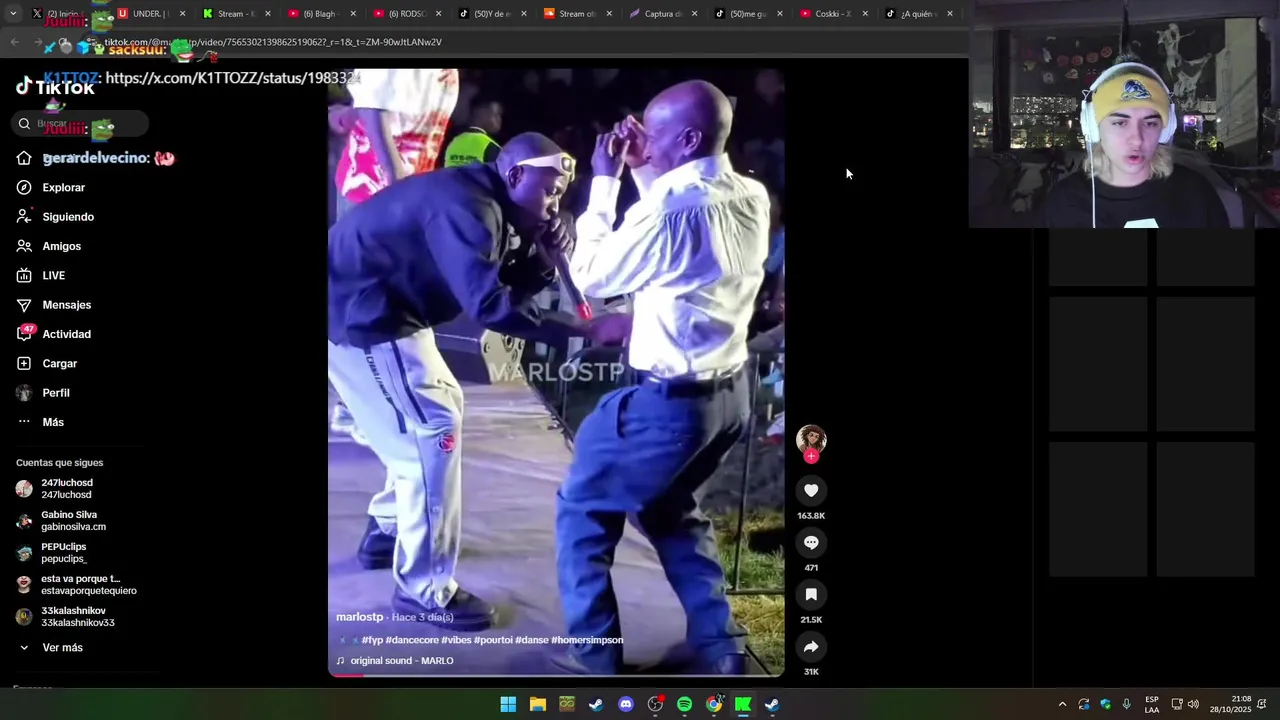Open creator avatar beside video
Viewport: 1280px width, 720px height.
pyautogui.click(x=811, y=440)
